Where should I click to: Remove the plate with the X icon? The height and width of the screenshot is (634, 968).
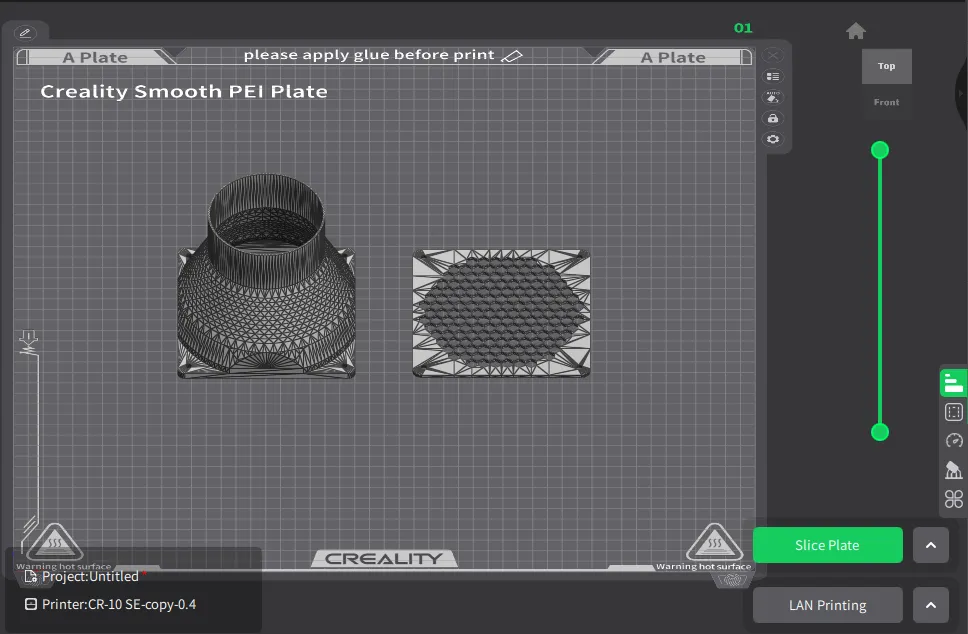772,56
